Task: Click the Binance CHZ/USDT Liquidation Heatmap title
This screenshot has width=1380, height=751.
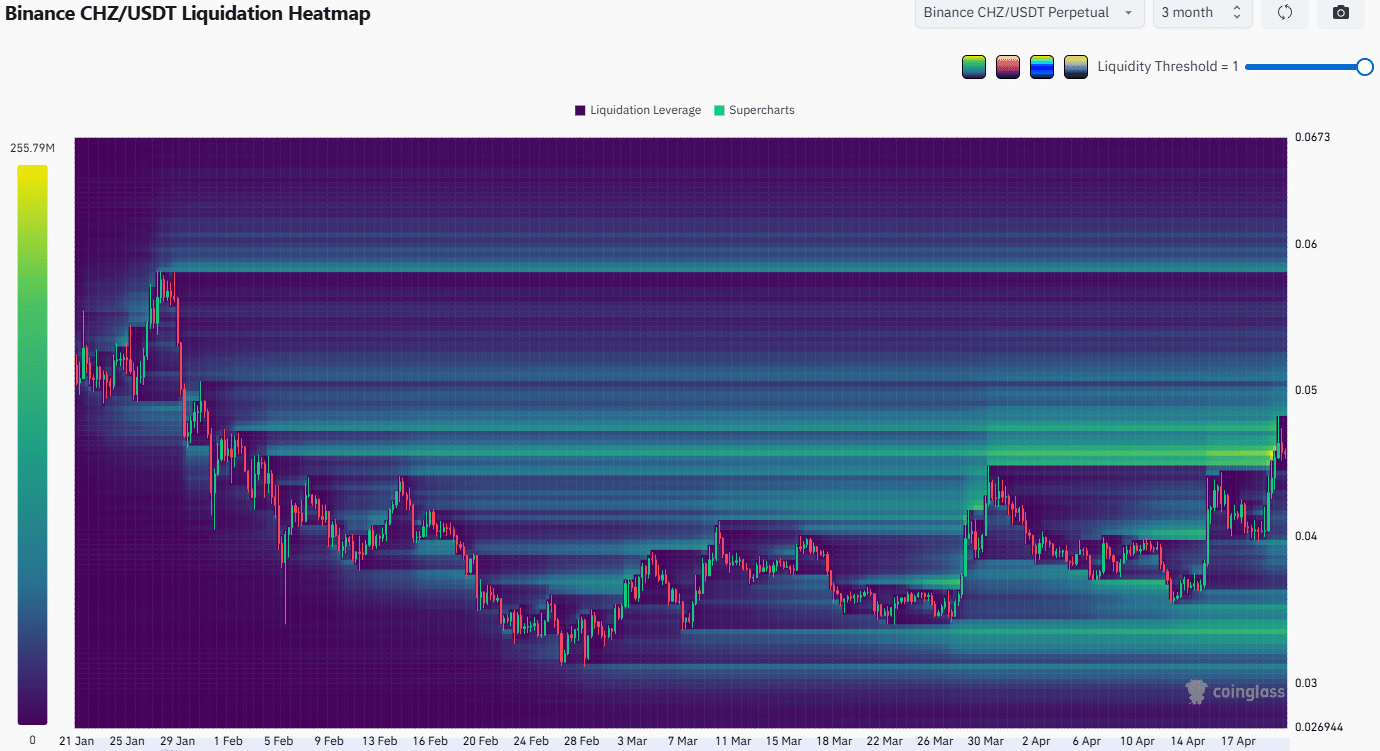Action: coord(188,14)
